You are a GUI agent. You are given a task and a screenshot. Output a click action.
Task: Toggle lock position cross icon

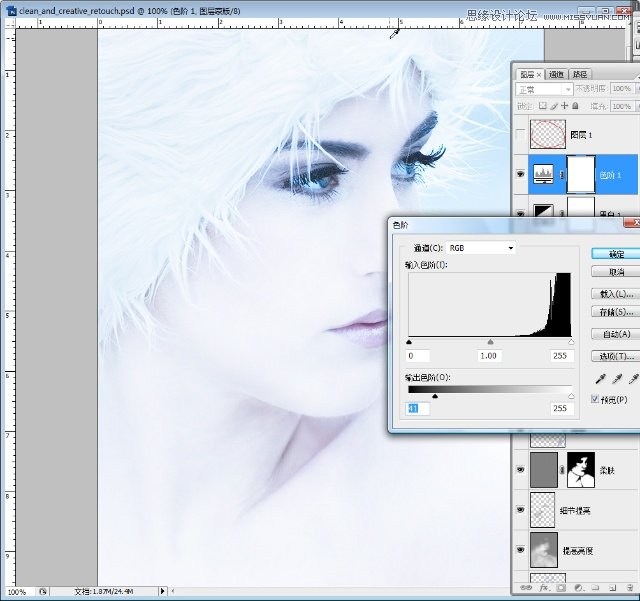(x=564, y=106)
